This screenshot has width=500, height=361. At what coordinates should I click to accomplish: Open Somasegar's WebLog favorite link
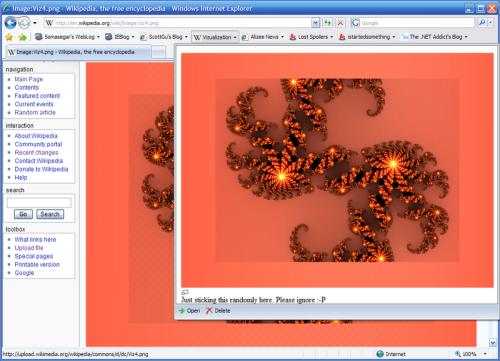[65, 37]
